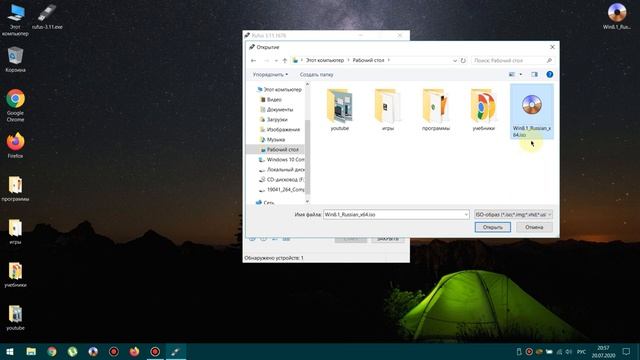The width and height of the screenshot is (640, 360).
Task: Open Корзина recycle bin on desktop
Action: tap(16, 60)
